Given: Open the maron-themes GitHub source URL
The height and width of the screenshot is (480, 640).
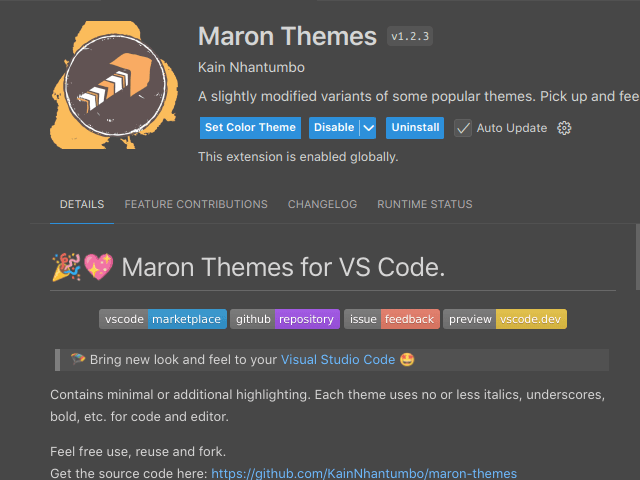Looking at the screenshot, I should (x=364, y=473).
